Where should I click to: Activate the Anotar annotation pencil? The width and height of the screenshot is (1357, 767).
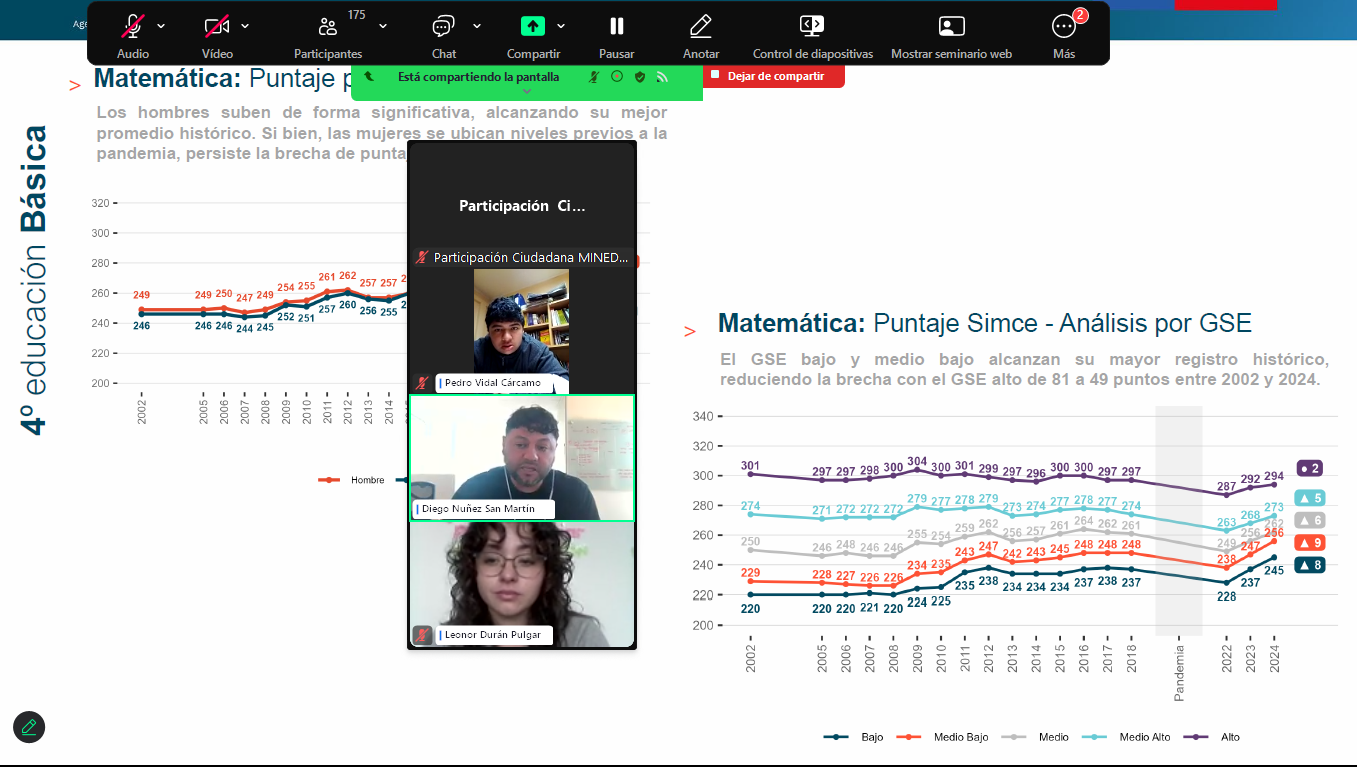(x=701, y=28)
